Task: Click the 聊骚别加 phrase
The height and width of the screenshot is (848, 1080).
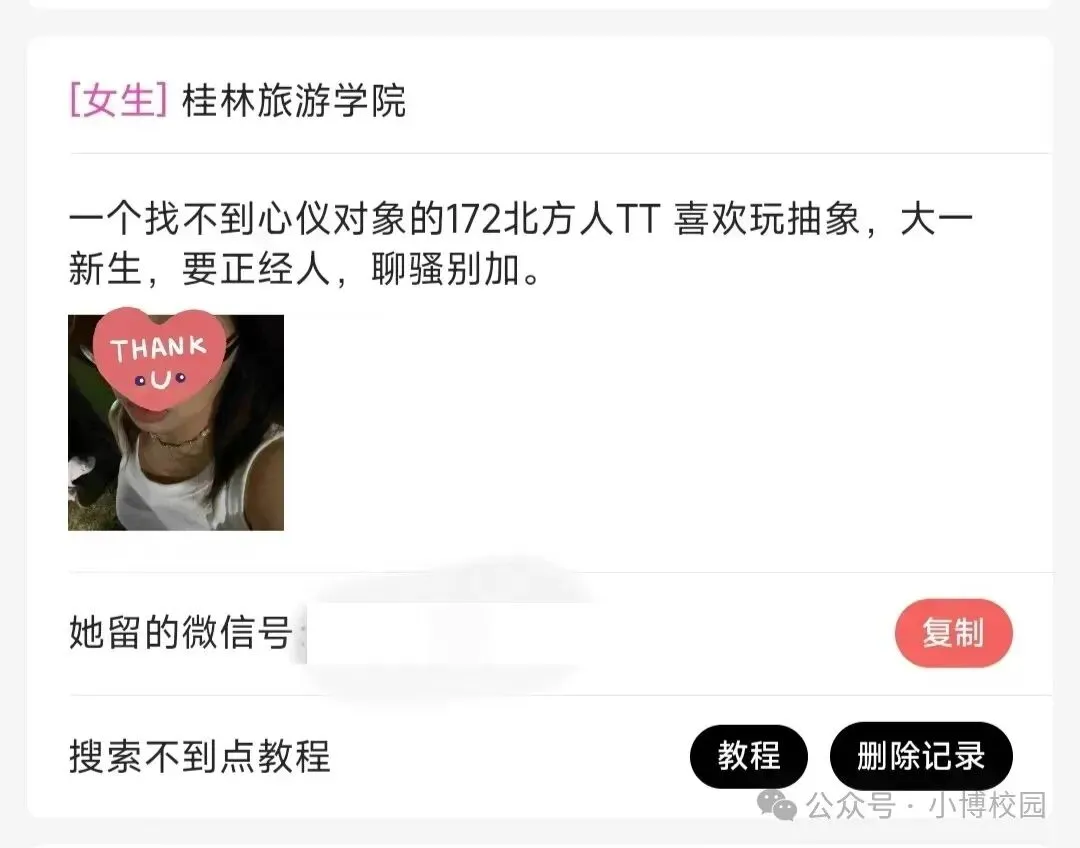Action: (x=446, y=269)
